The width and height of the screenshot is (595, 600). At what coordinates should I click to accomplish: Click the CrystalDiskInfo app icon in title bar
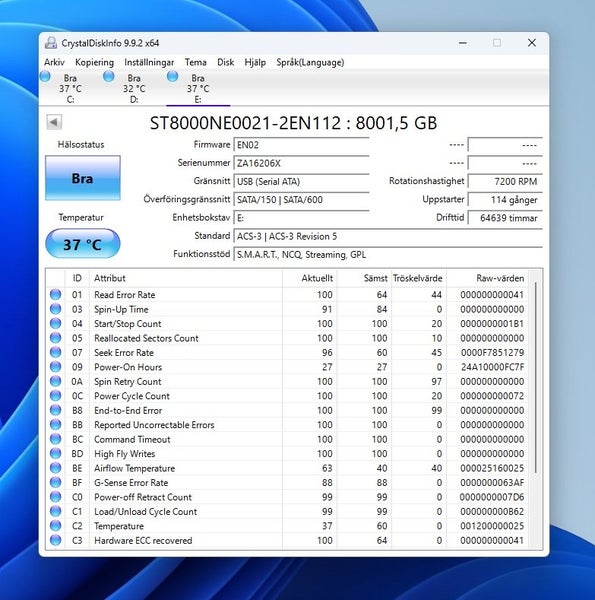point(51,43)
